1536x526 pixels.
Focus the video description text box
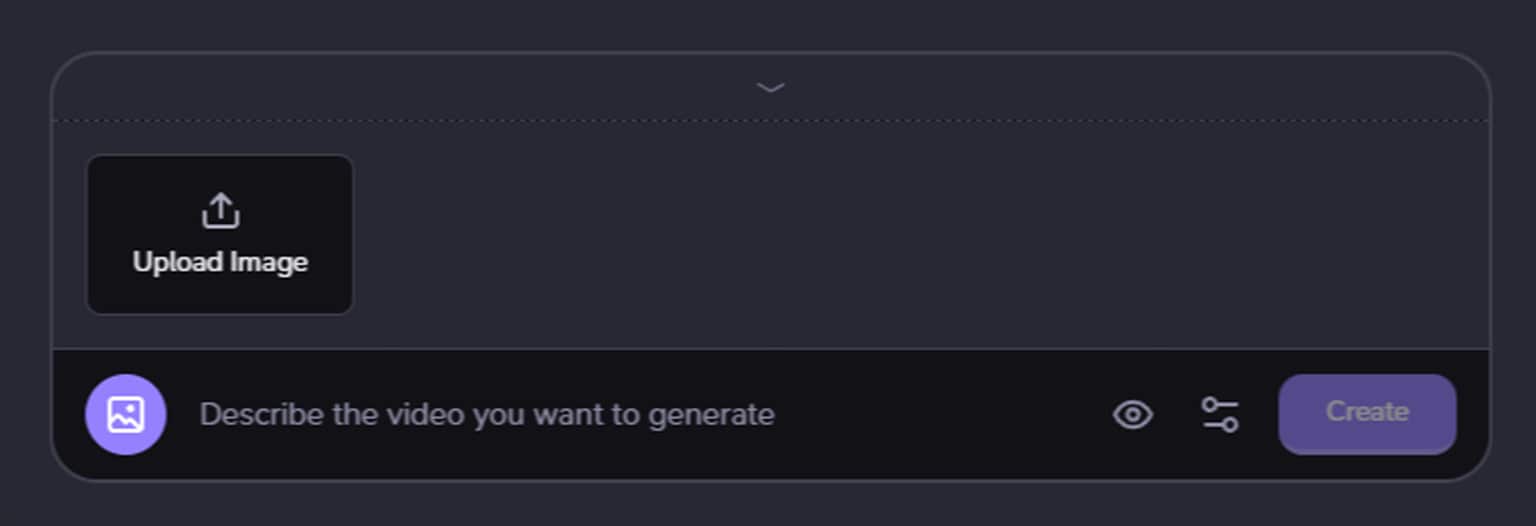point(600,414)
